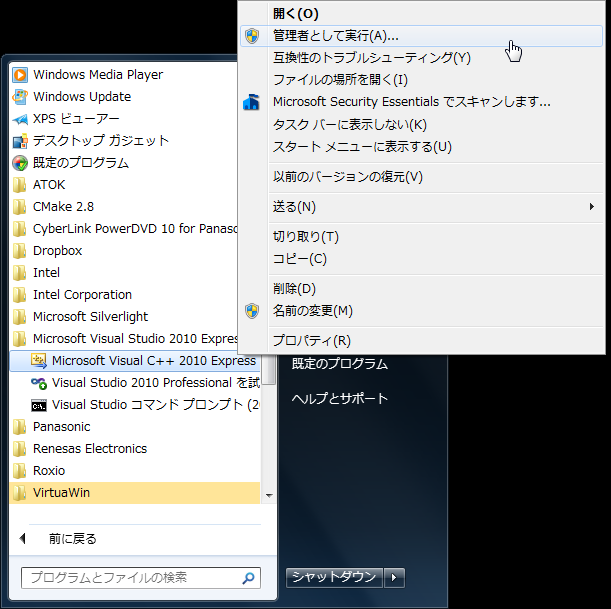611x609 pixels.
Task: Select 以前のバージョンの復元(V)
Action: [x=422, y=177]
